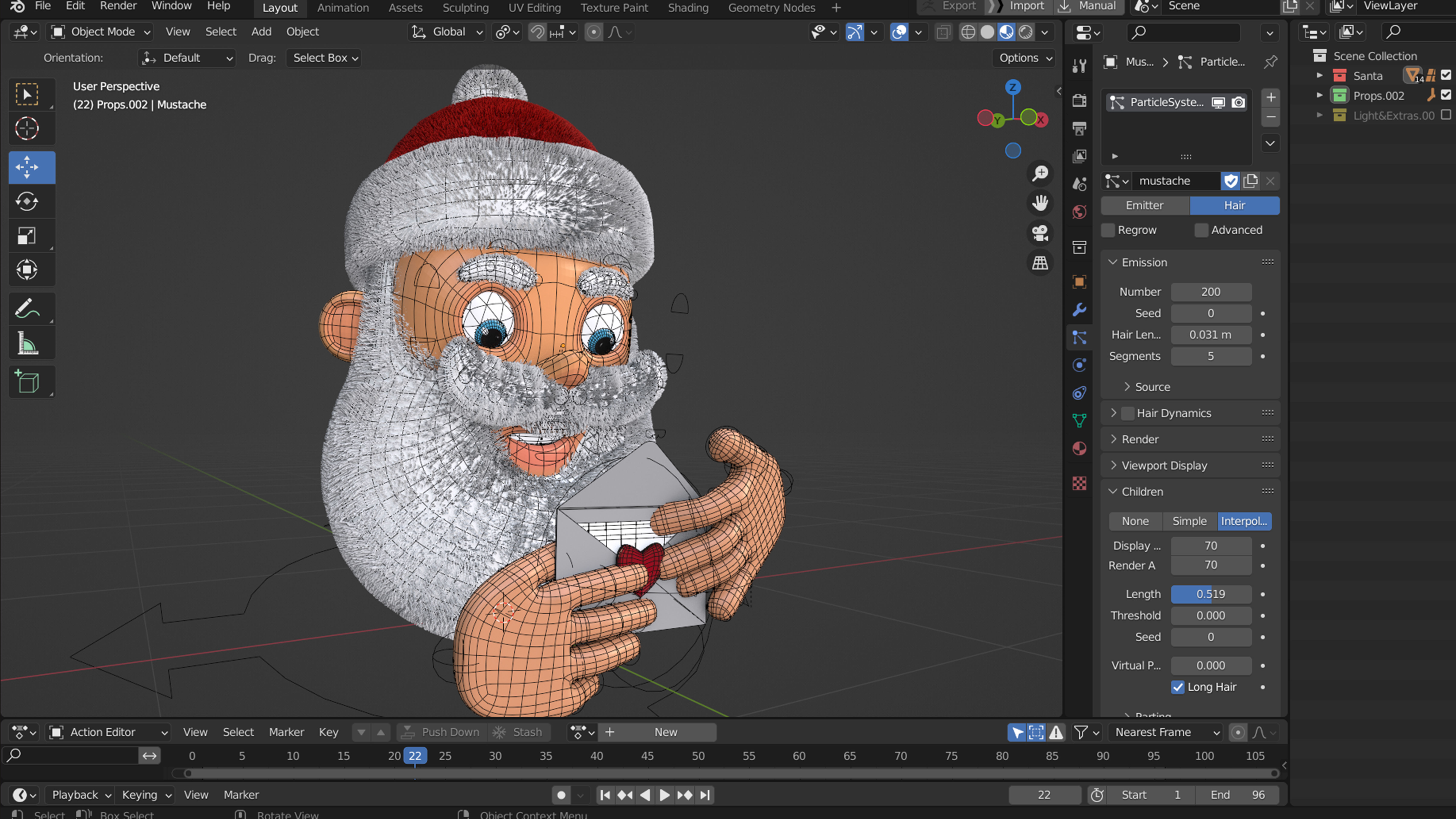Click frame 22 marker on timeline
Image resolution: width=1456 pixels, height=819 pixels.
pyautogui.click(x=415, y=756)
